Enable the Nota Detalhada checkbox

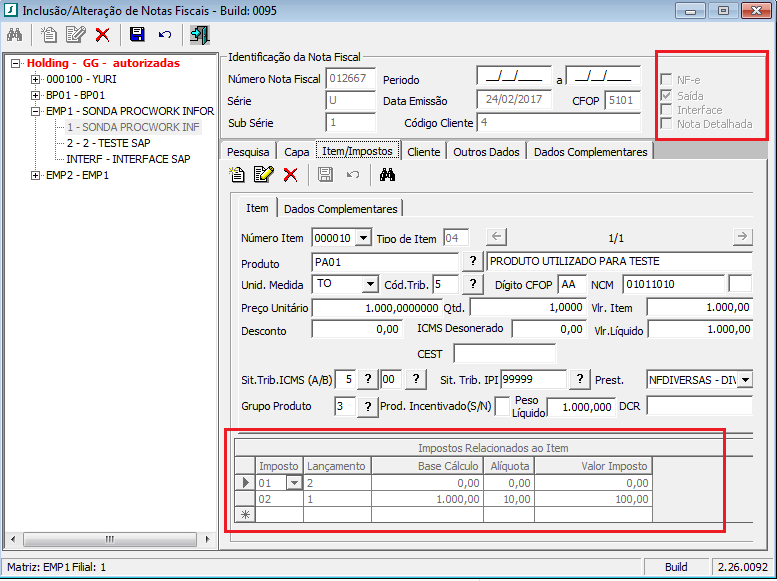click(667, 124)
